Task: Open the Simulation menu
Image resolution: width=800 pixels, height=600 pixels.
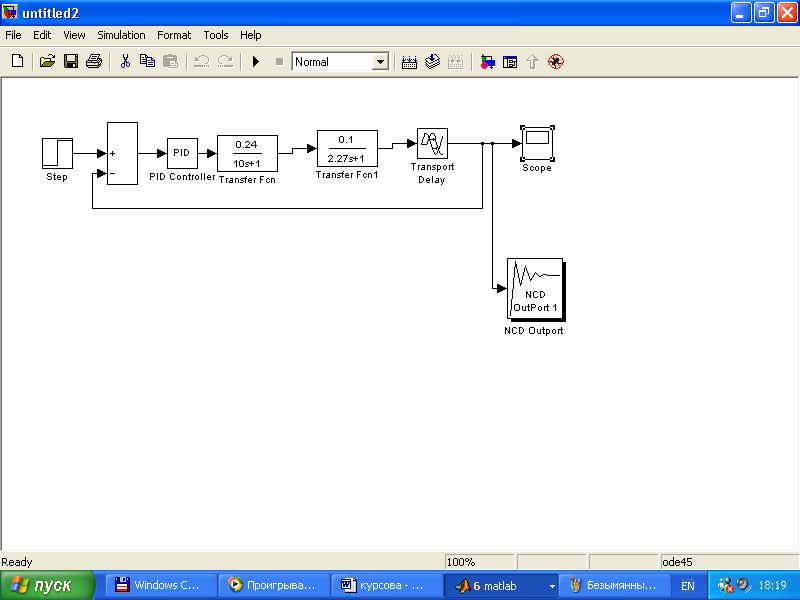Action: click(x=121, y=35)
